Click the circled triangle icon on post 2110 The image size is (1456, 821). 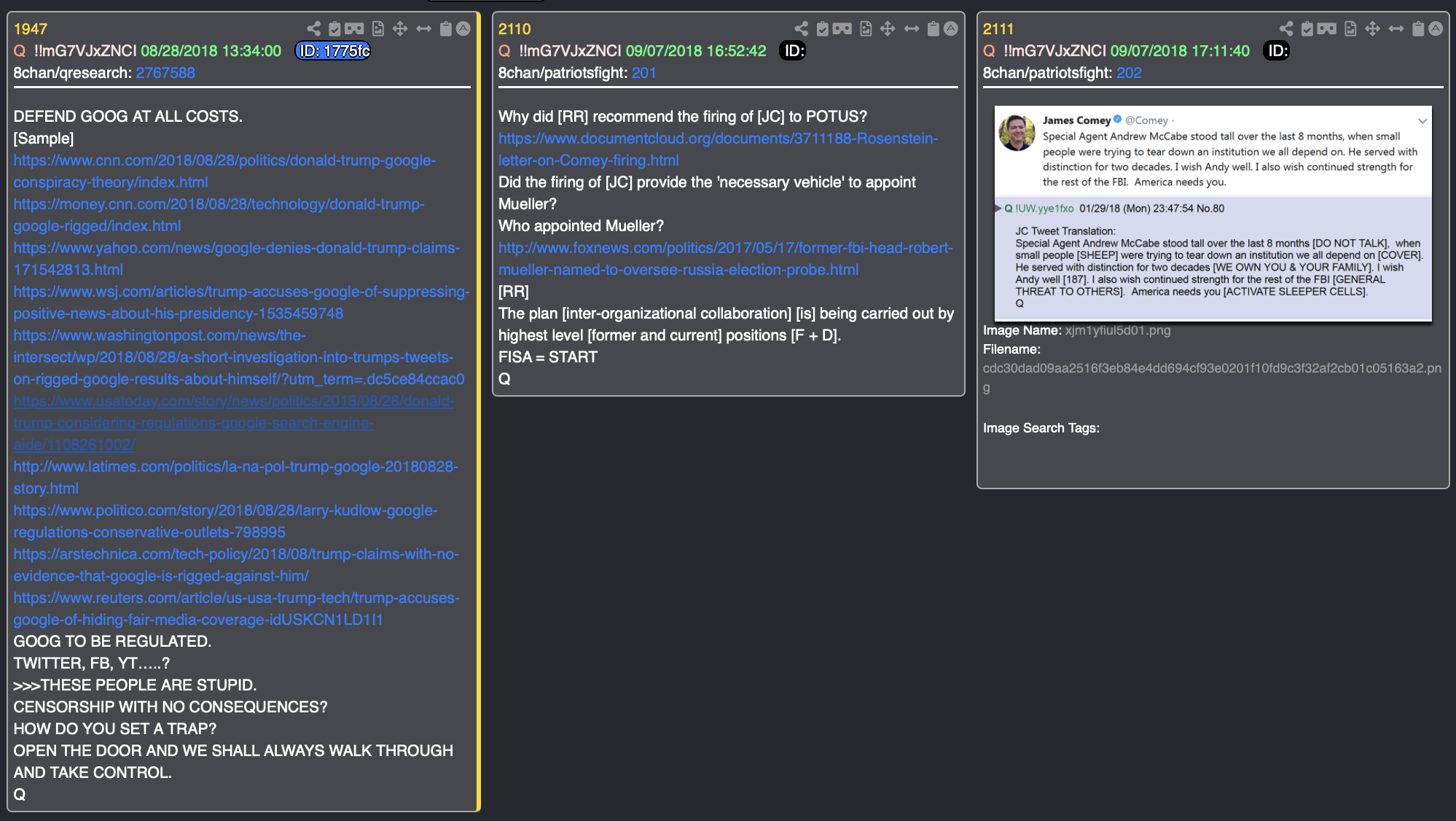click(x=951, y=28)
